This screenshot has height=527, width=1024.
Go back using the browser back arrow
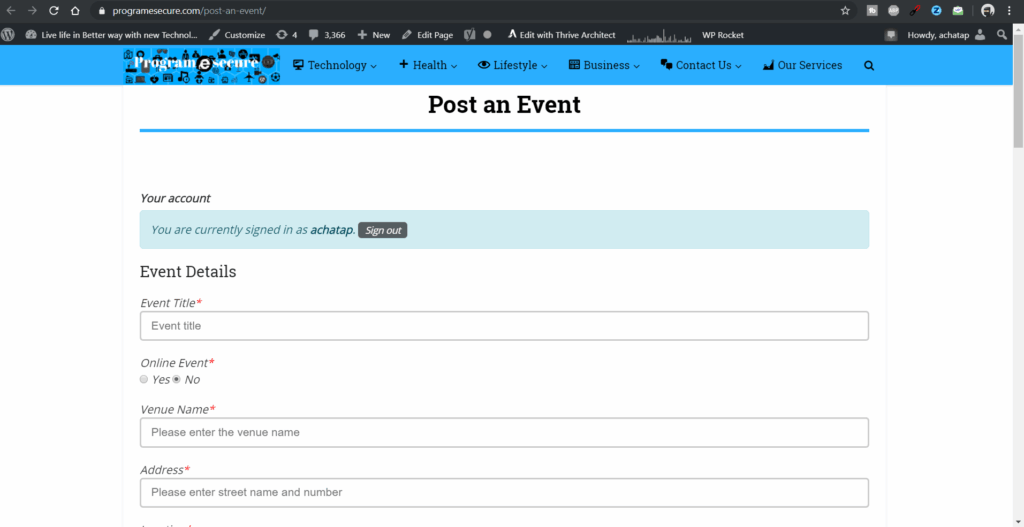pos(10,10)
